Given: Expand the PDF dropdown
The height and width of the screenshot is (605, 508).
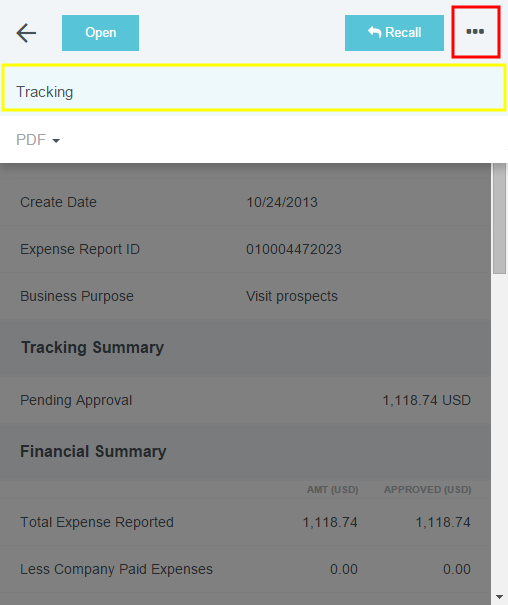Looking at the screenshot, I should click(38, 140).
